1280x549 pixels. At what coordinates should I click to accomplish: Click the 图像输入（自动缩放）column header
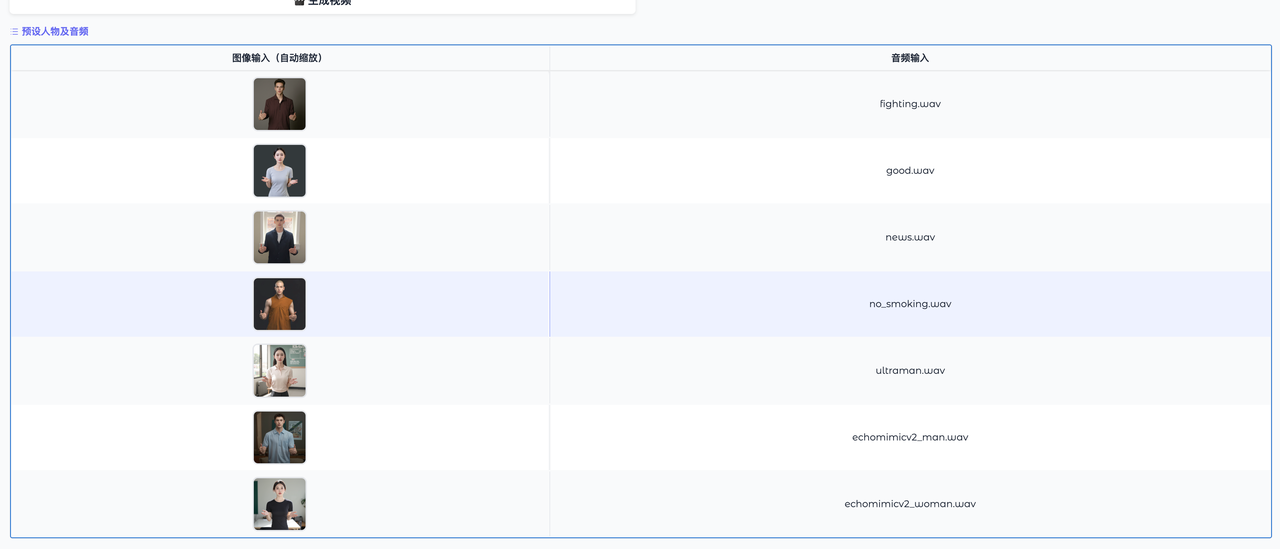tap(279, 58)
